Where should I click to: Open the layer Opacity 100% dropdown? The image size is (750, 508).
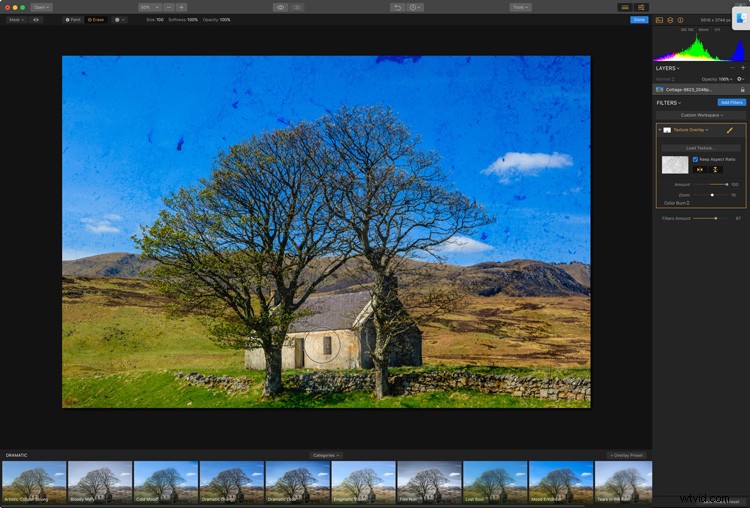[717, 79]
